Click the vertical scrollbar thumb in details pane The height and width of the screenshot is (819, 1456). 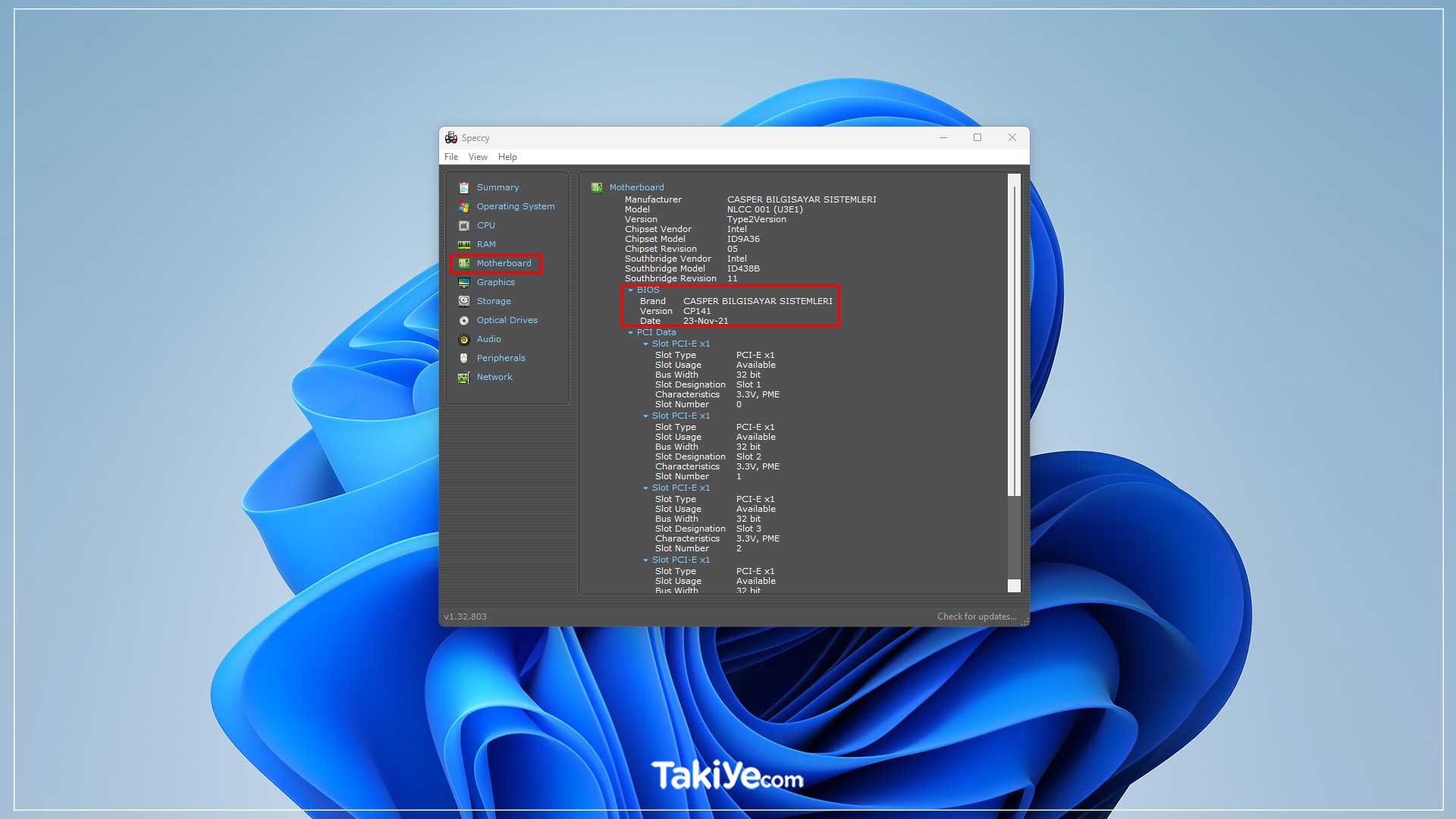pos(1014,341)
